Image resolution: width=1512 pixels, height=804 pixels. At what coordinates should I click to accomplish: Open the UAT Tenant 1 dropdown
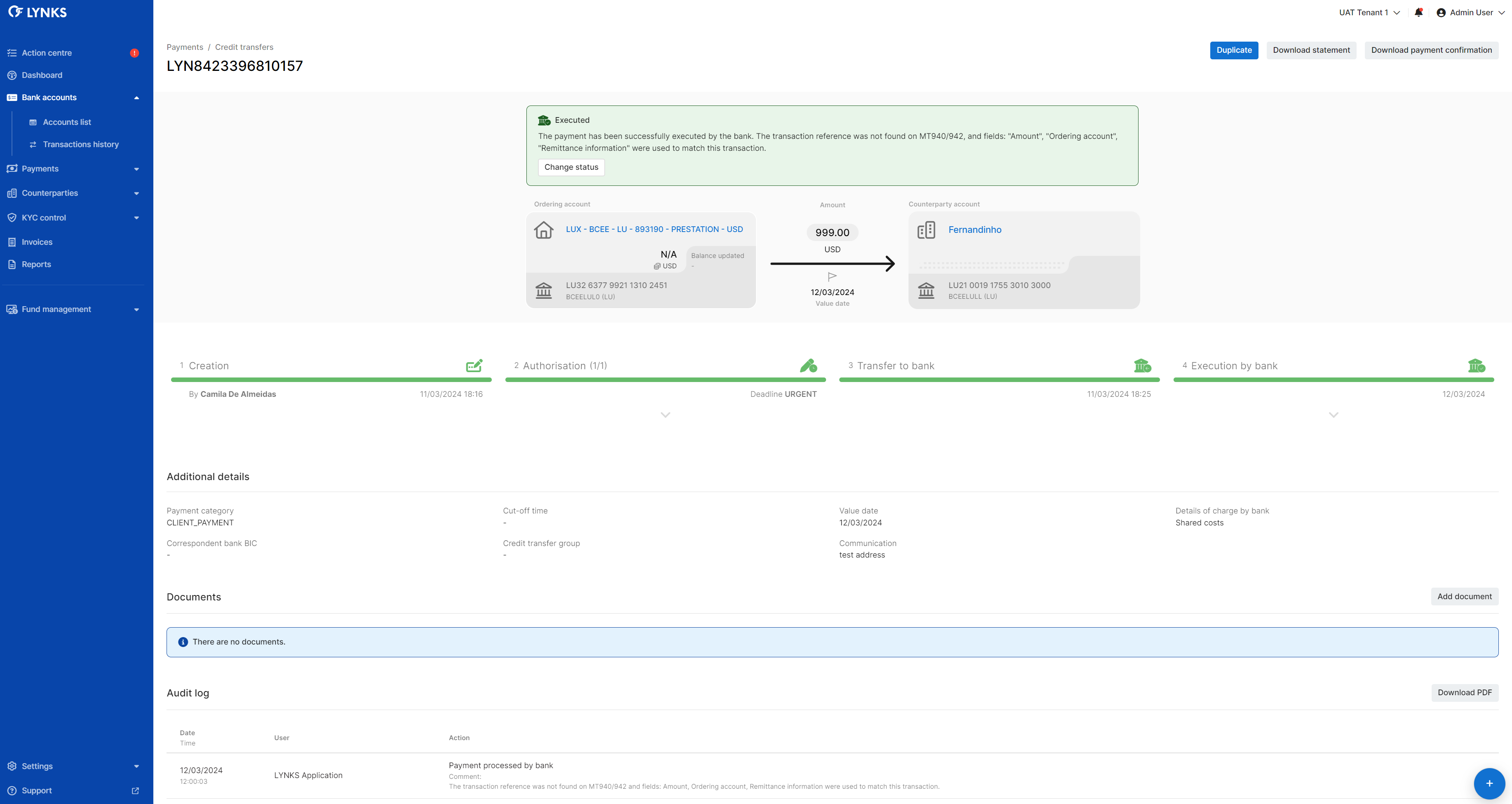[x=1369, y=12]
